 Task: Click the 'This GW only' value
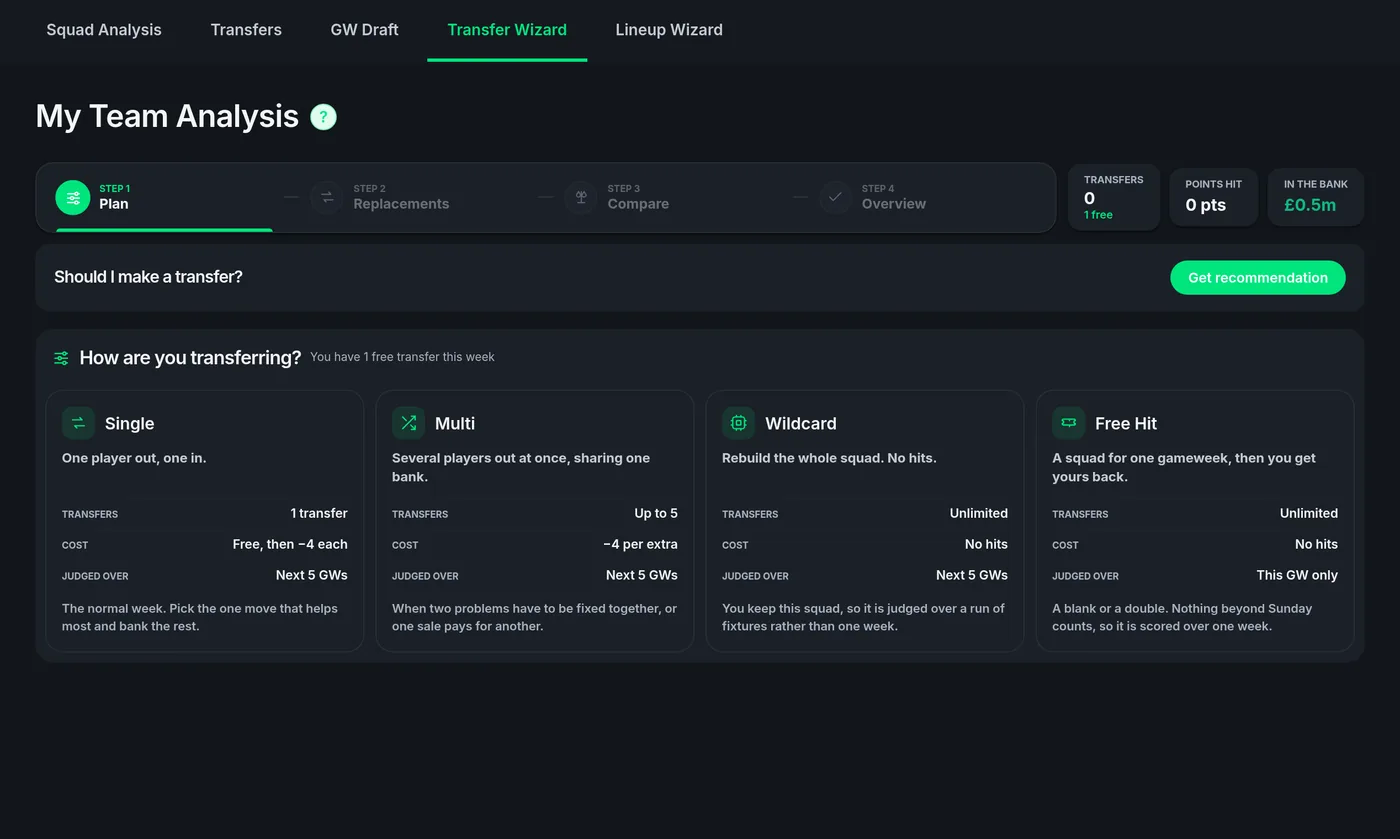click(x=1297, y=575)
